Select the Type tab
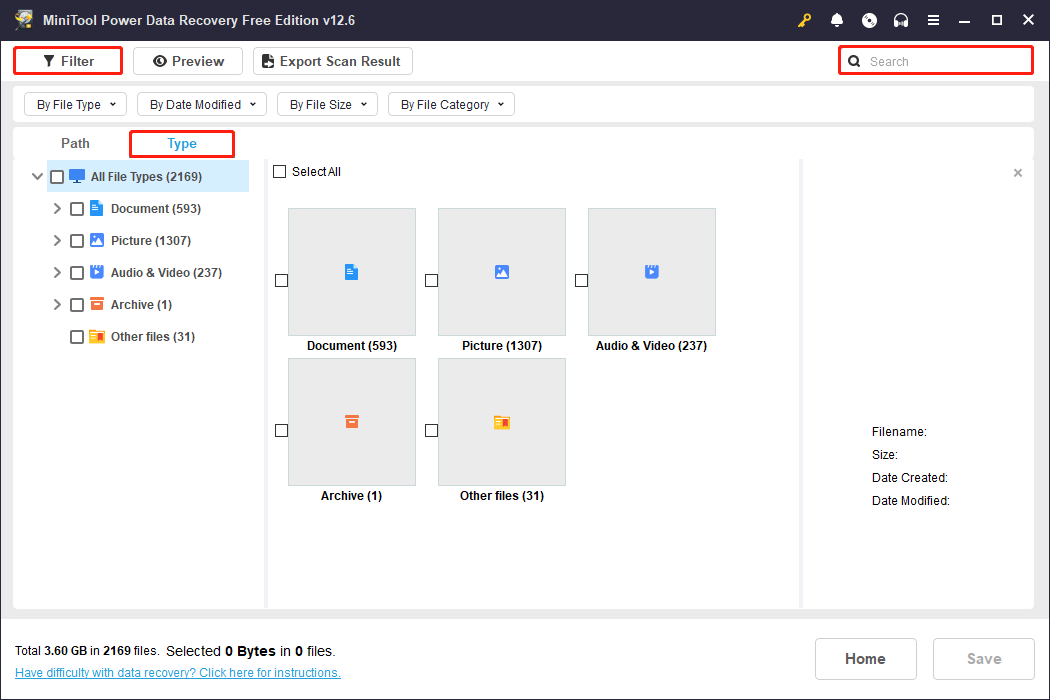The width and height of the screenshot is (1050, 700). coord(181,143)
